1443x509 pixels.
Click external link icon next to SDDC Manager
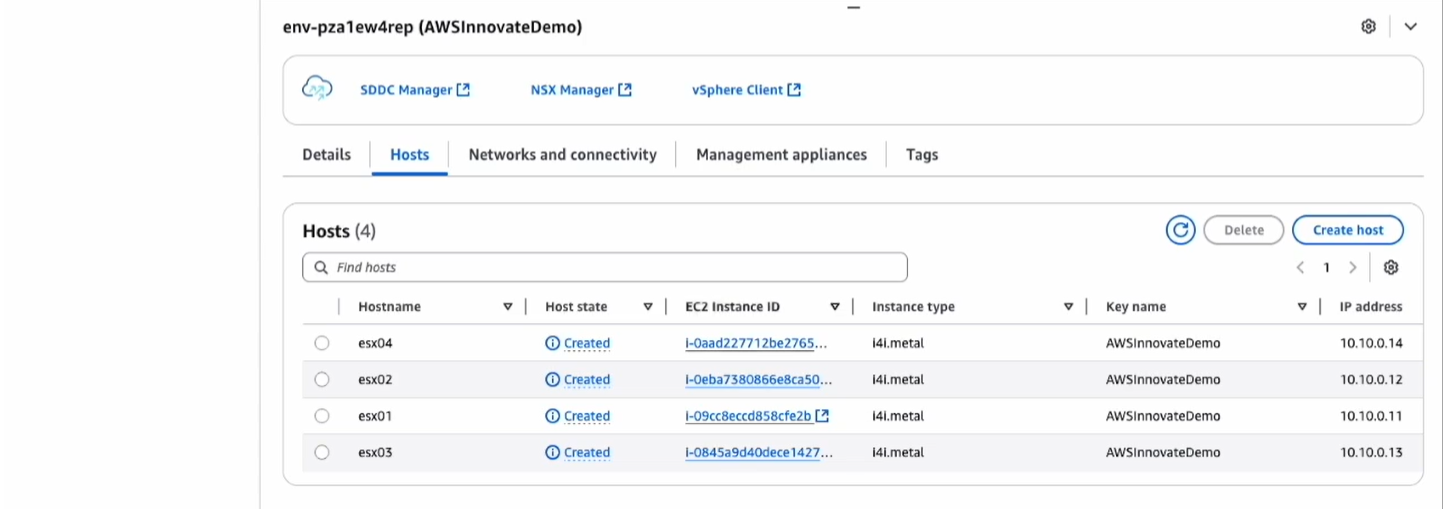[x=463, y=90]
